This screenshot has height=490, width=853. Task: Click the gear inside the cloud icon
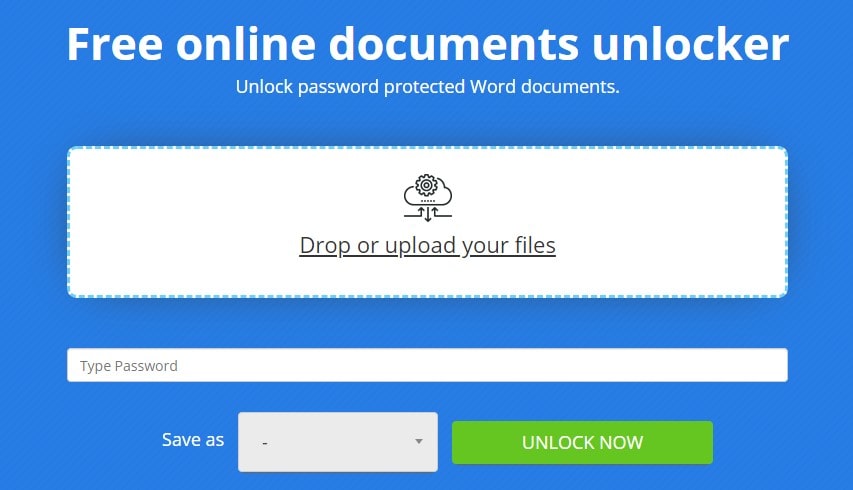[x=426, y=185]
